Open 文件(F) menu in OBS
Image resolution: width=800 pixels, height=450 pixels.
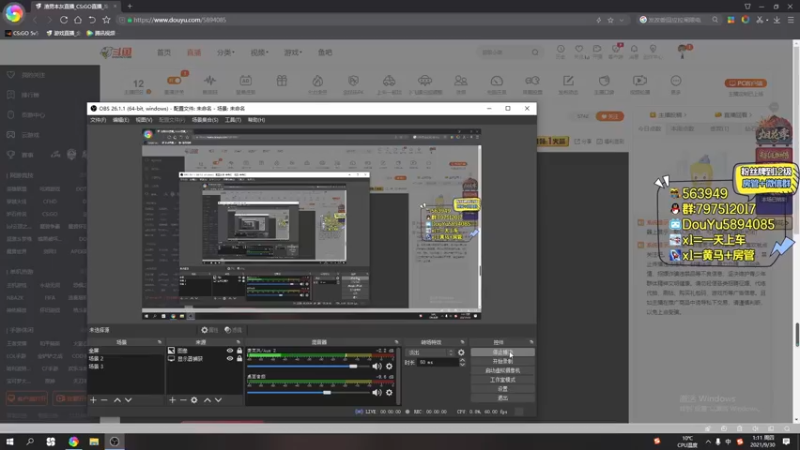point(98,120)
